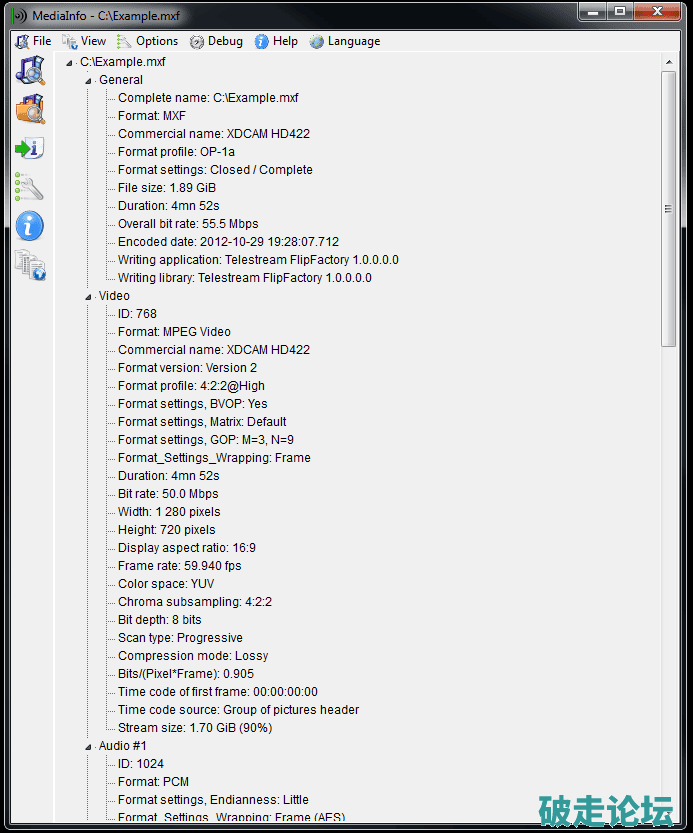Open the View menu
The height and width of the screenshot is (833, 693).
(x=84, y=41)
